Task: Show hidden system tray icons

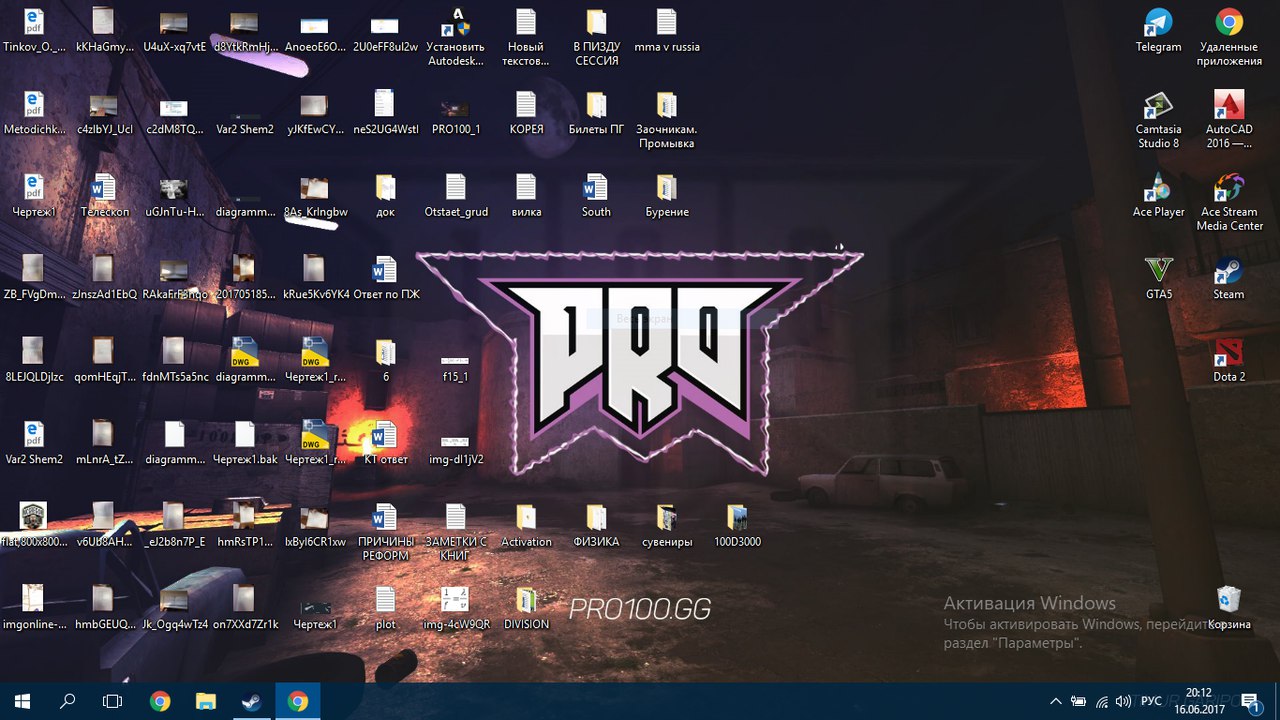Action: tap(1055, 701)
